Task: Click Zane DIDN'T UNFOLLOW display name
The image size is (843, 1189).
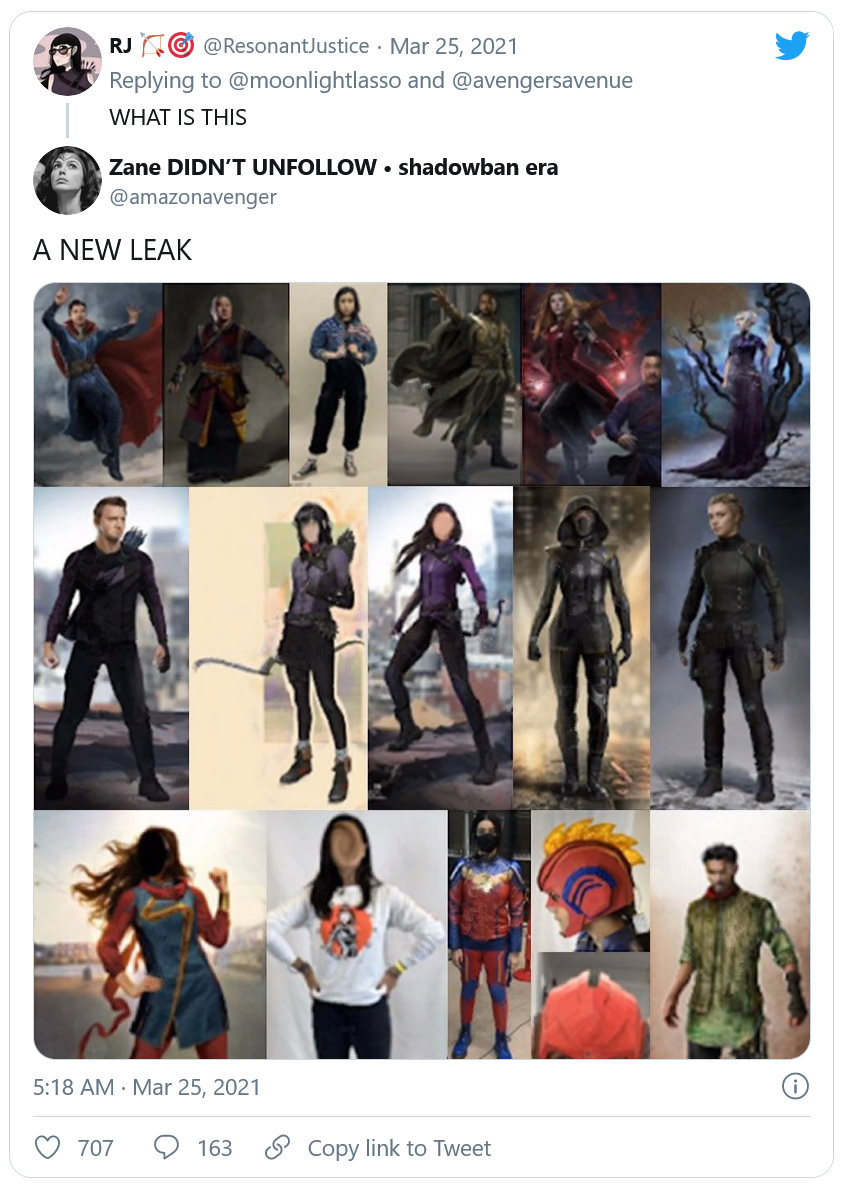Action: pos(243,167)
